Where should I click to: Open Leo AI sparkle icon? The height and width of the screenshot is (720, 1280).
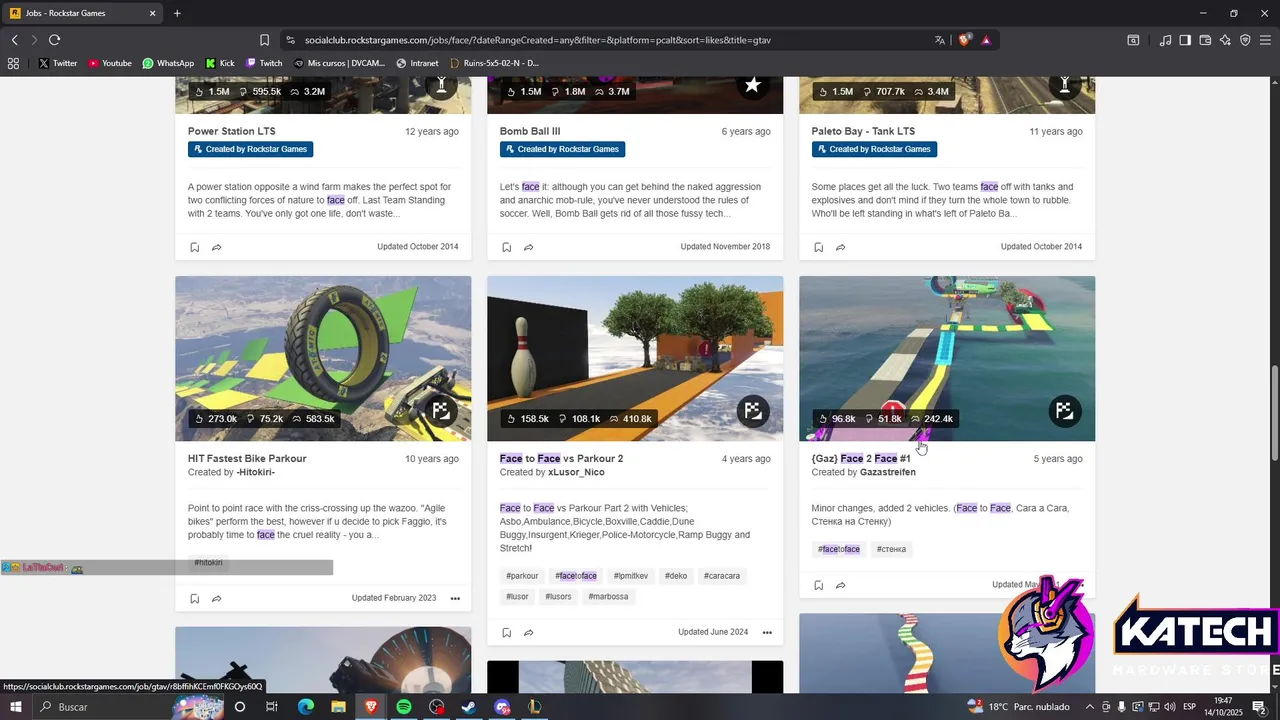pyautogui.click(x=1225, y=40)
